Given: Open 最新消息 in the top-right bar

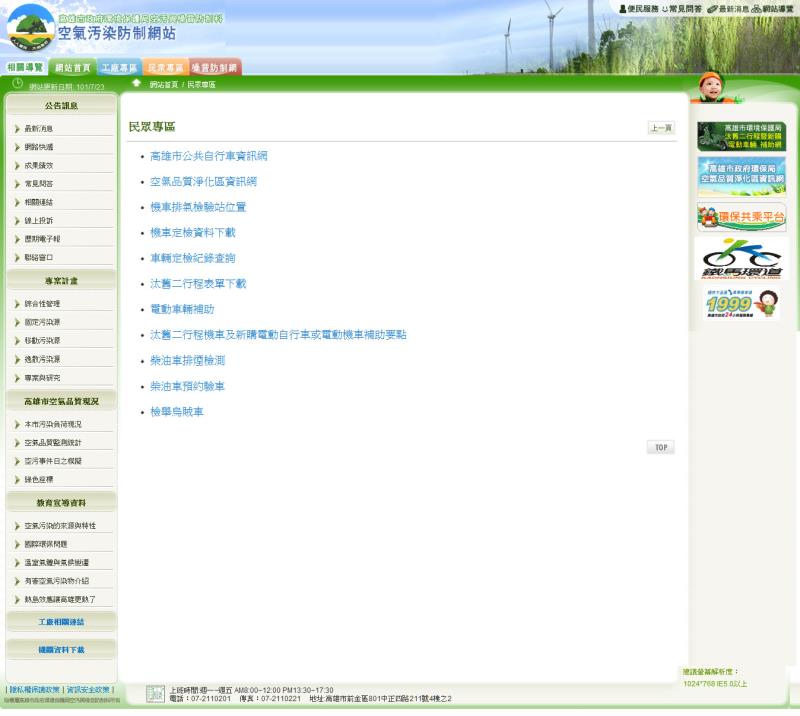Looking at the screenshot, I should pyautogui.click(x=728, y=9).
